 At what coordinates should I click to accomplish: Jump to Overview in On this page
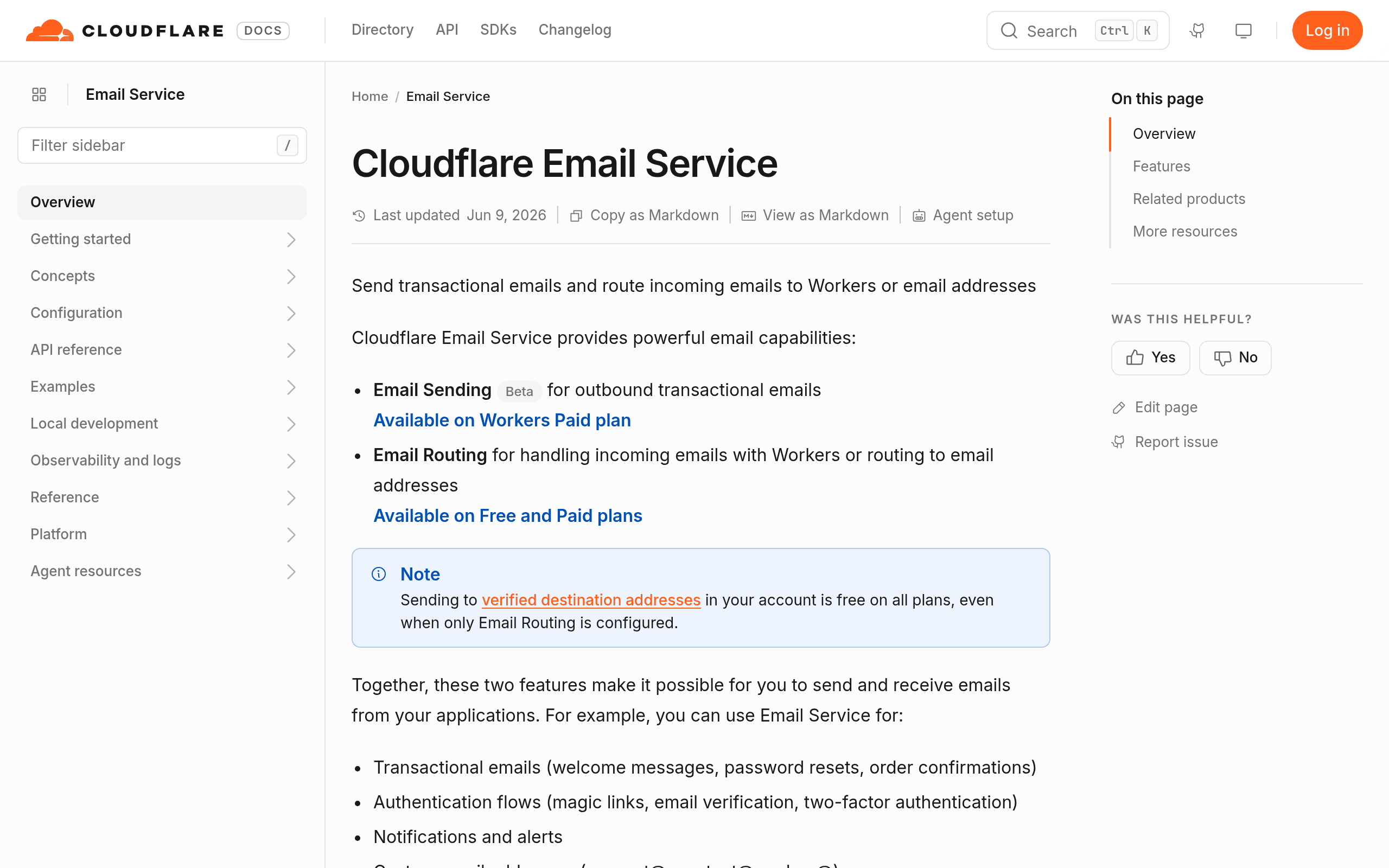coord(1164,134)
